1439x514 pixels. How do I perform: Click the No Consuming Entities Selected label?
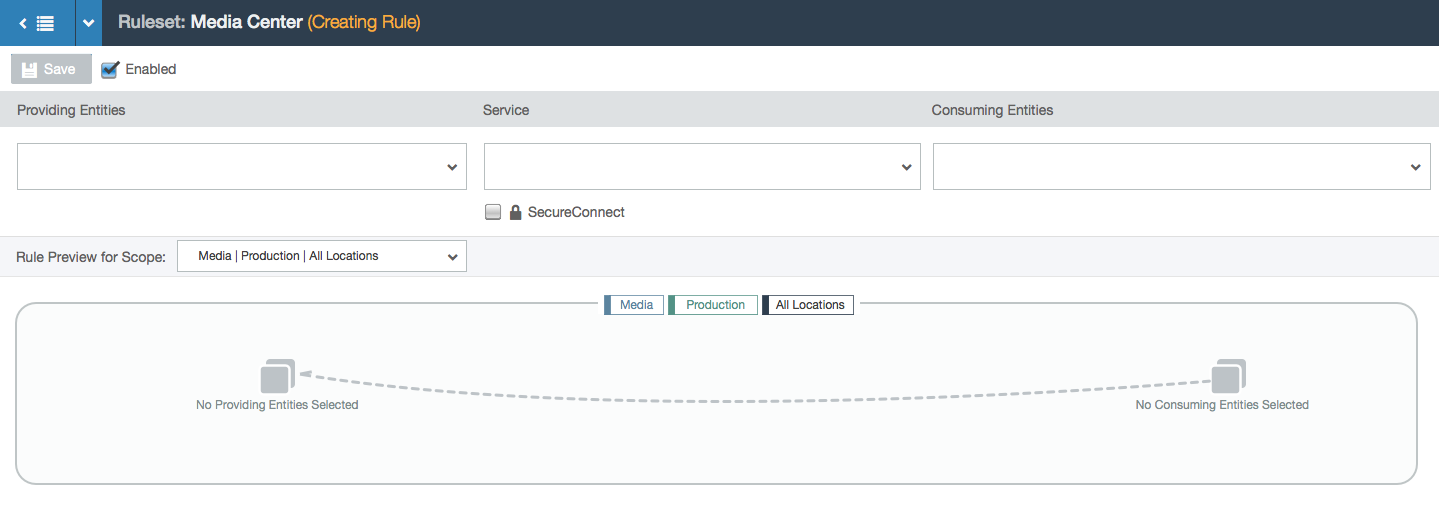click(x=1222, y=405)
